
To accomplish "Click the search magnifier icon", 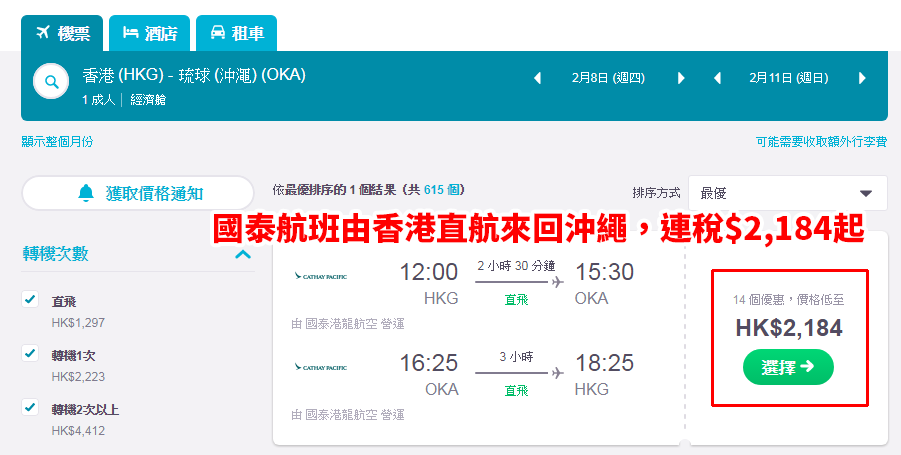I will [51, 82].
